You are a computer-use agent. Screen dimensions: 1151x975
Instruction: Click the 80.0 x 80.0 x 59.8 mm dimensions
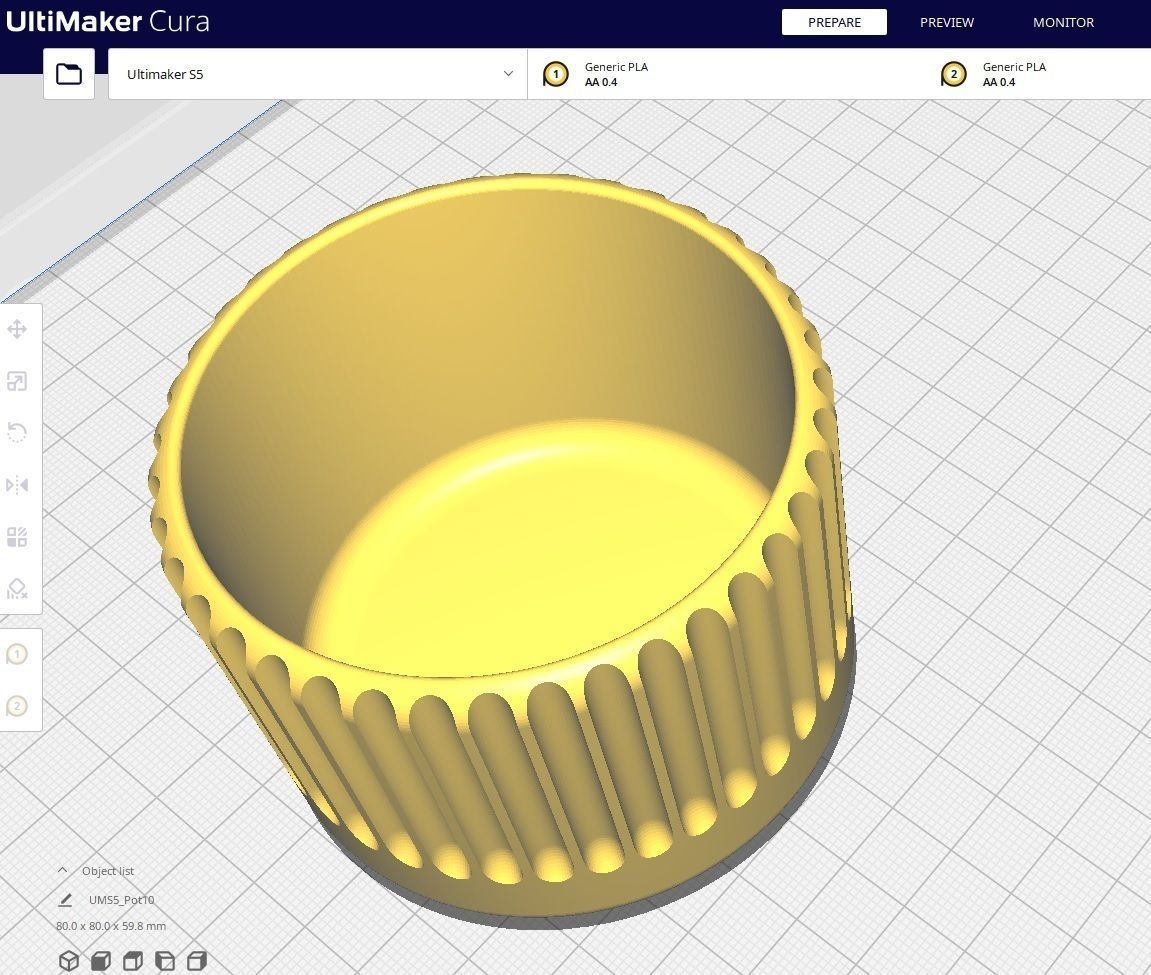(x=111, y=926)
